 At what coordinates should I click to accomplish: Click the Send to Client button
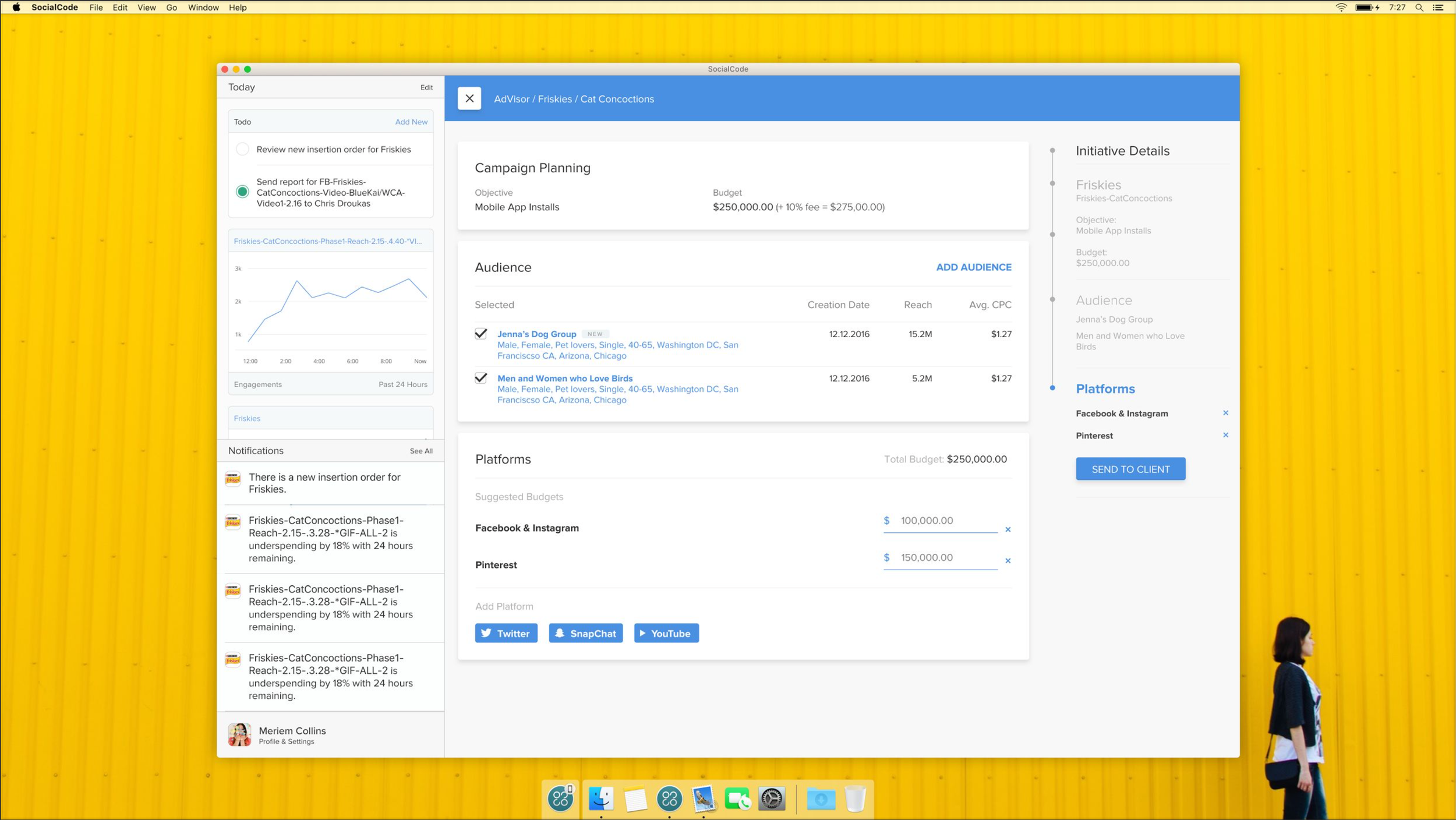pyautogui.click(x=1130, y=469)
